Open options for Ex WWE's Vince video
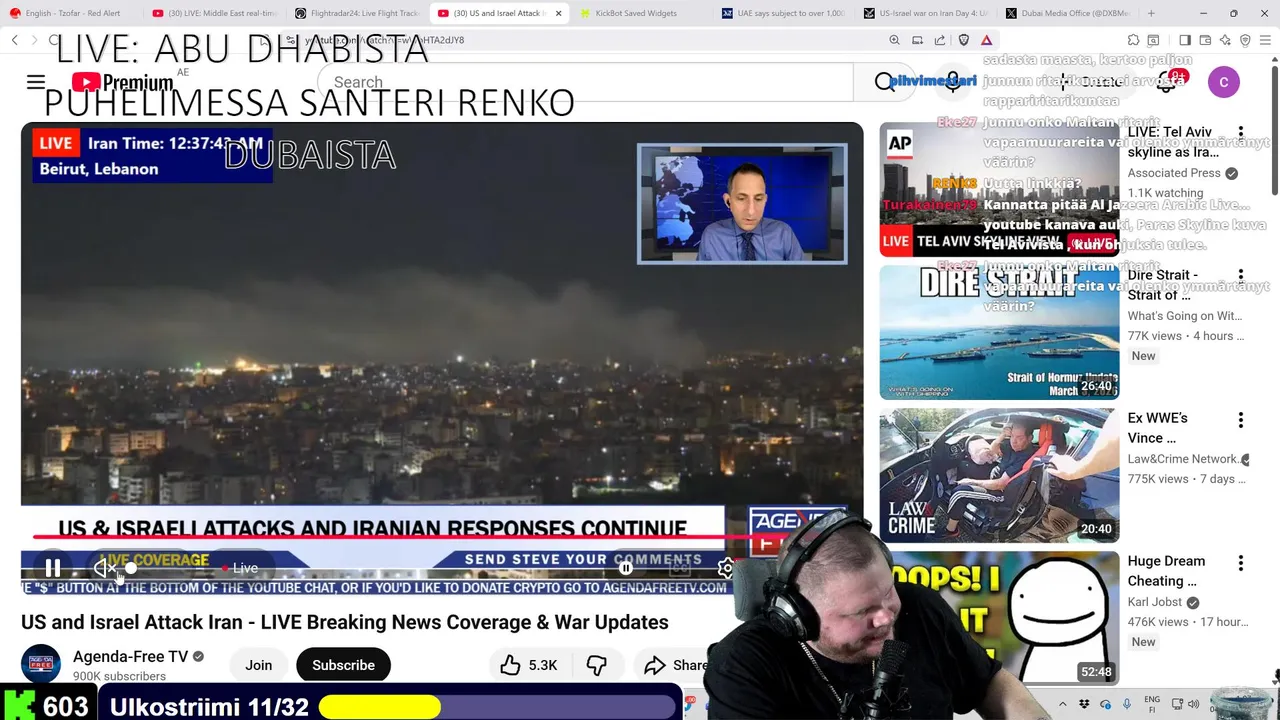 1241,420
